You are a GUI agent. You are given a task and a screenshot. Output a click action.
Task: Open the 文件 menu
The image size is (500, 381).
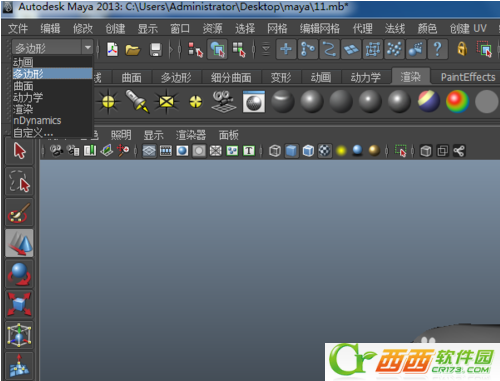click(x=18, y=29)
